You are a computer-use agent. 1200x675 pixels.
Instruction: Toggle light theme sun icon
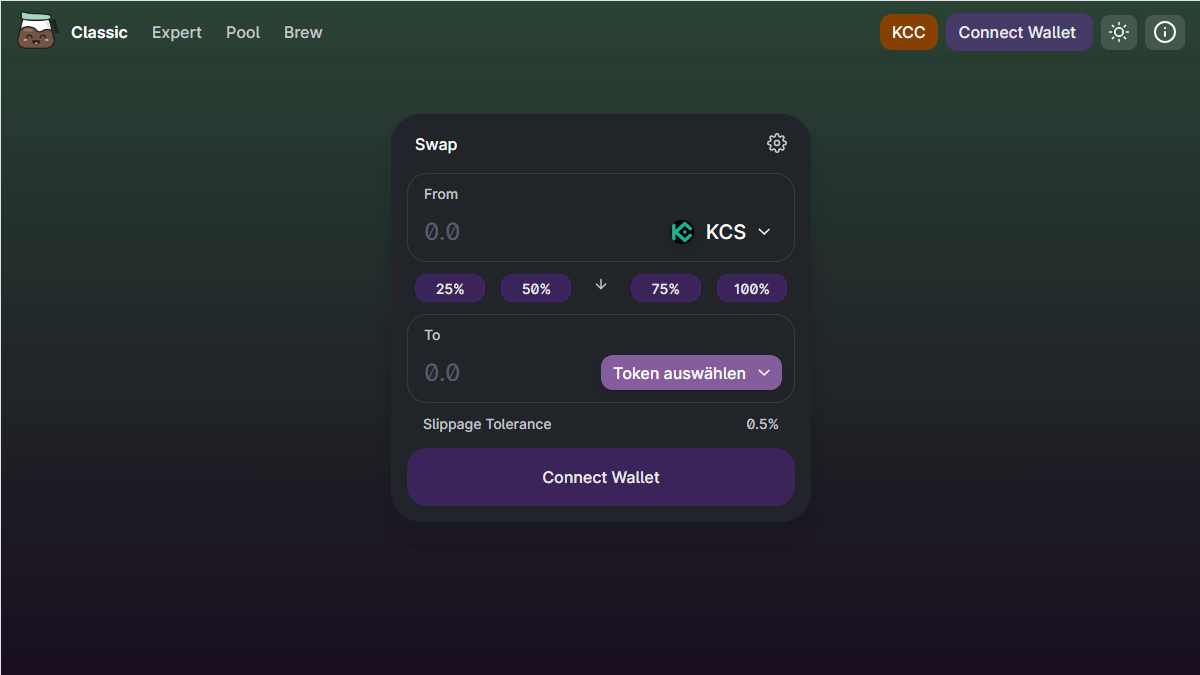pyautogui.click(x=1119, y=32)
